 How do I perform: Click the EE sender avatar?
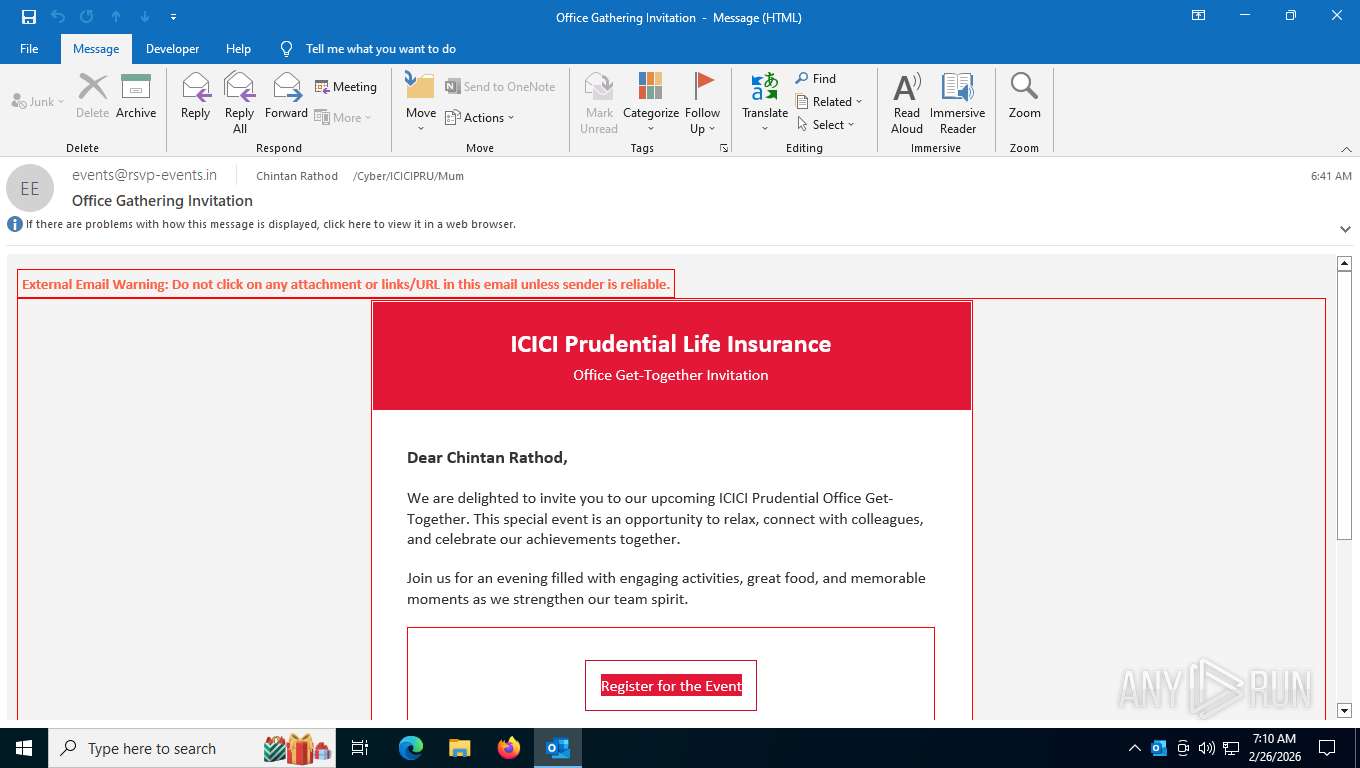[30, 188]
